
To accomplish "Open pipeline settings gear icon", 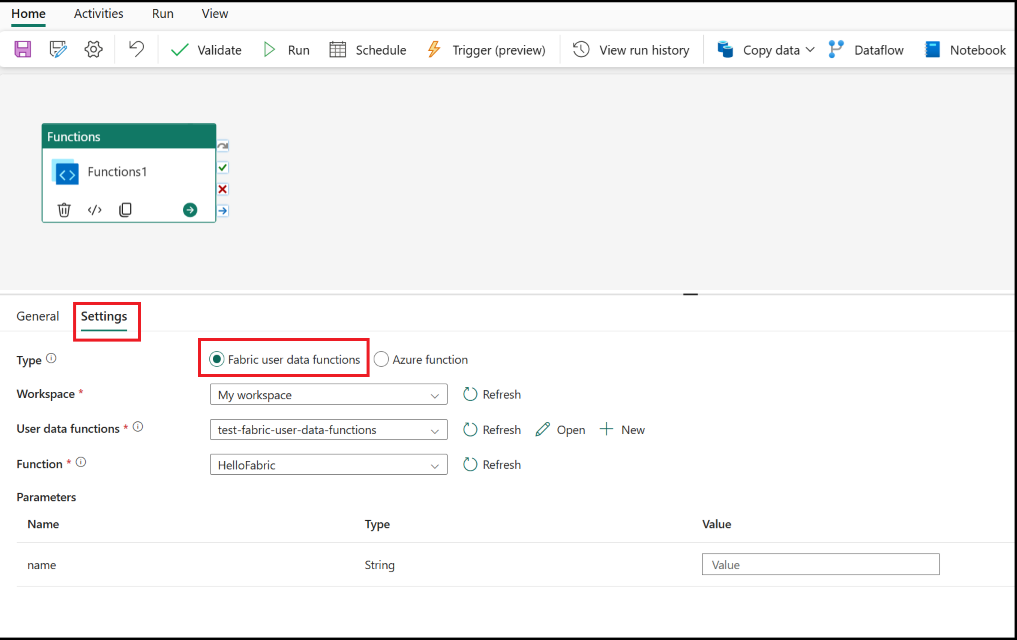I will pos(93,49).
